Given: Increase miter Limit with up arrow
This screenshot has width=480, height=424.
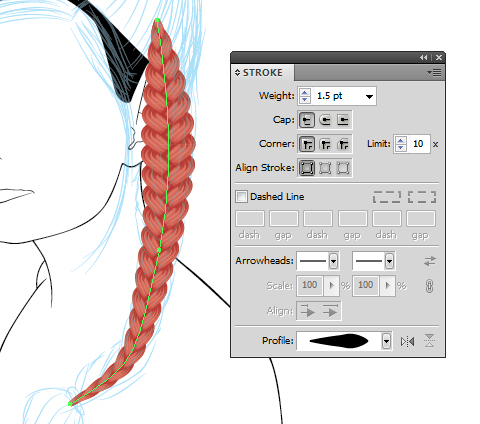Looking at the screenshot, I should pos(401,140).
